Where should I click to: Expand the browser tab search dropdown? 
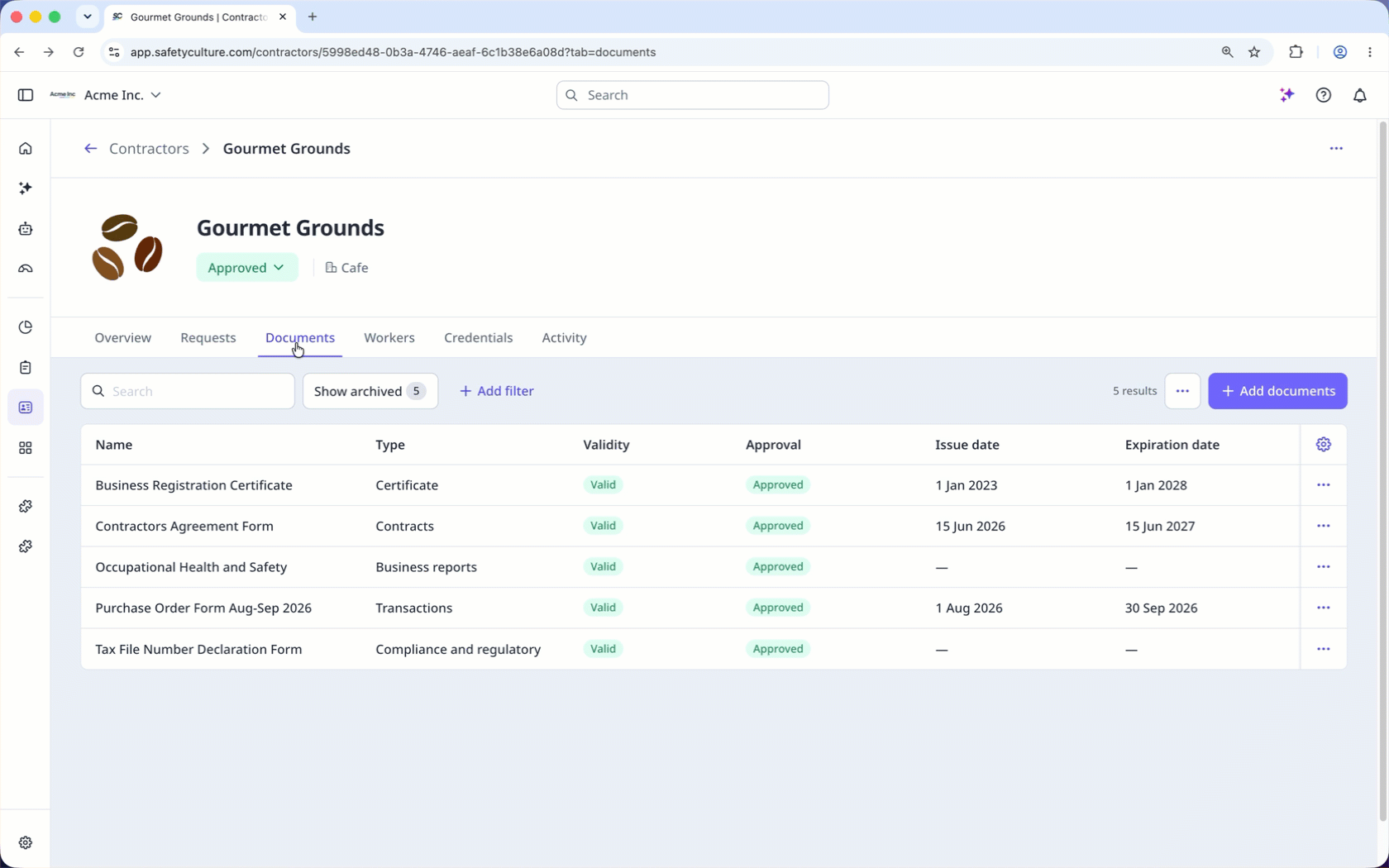point(87,17)
